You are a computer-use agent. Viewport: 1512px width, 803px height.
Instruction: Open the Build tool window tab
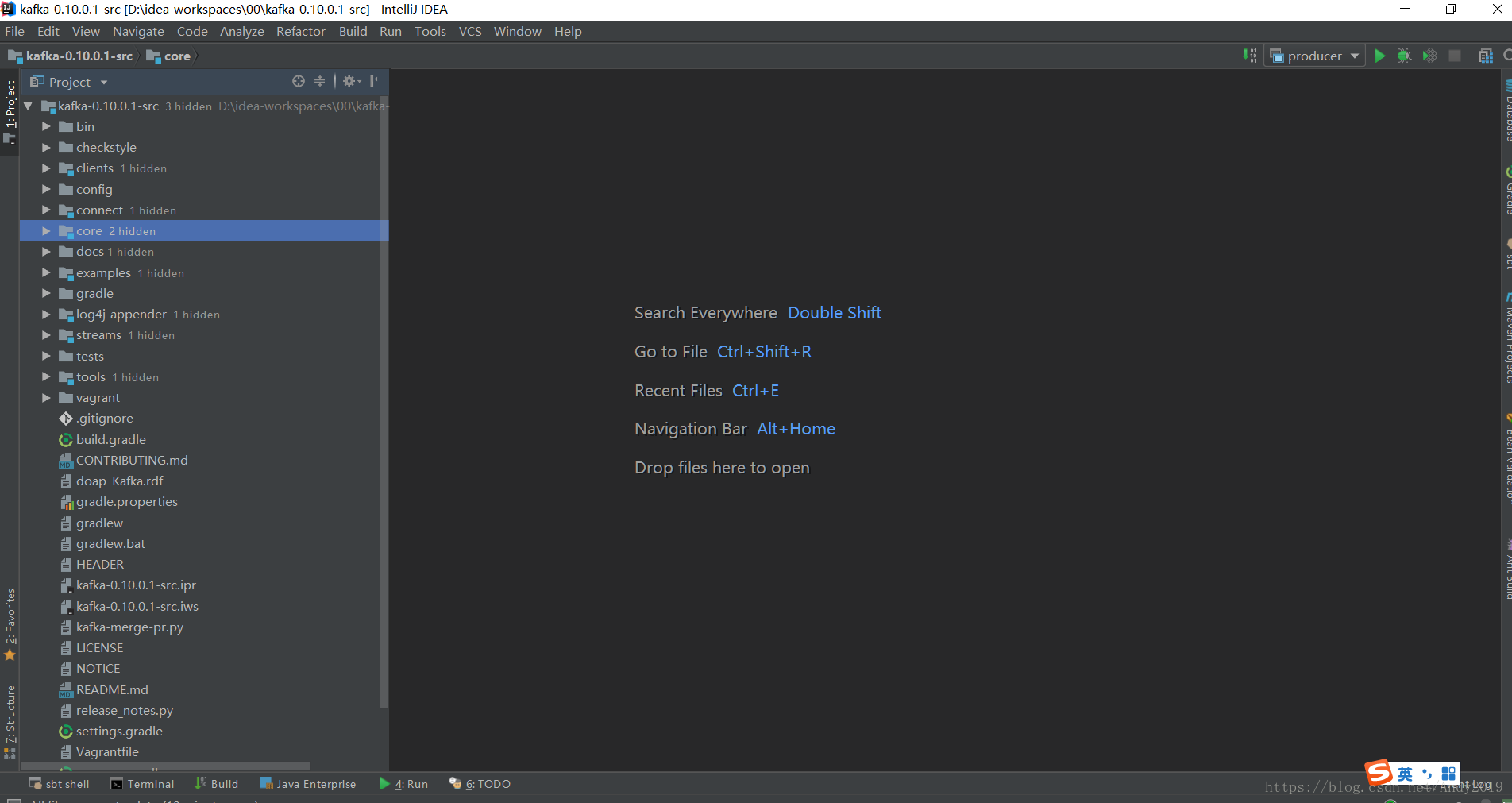(217, 784)
